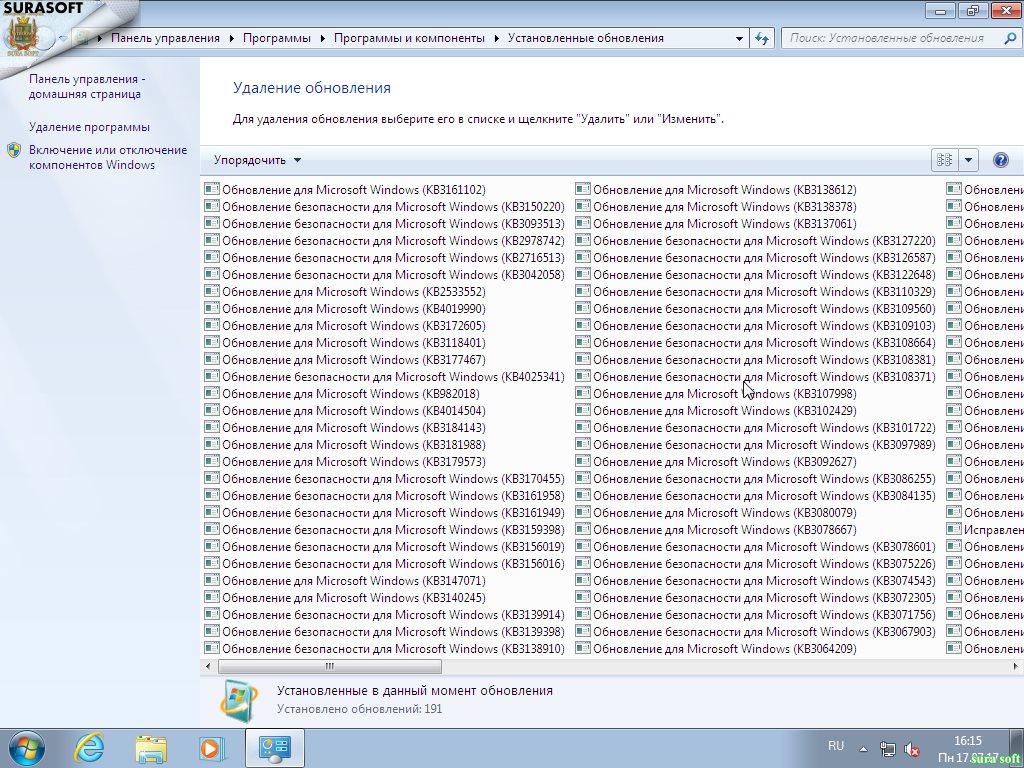Click the icon of update KB3080079
The image size is (1024, 768).
[x=583, y=512]
